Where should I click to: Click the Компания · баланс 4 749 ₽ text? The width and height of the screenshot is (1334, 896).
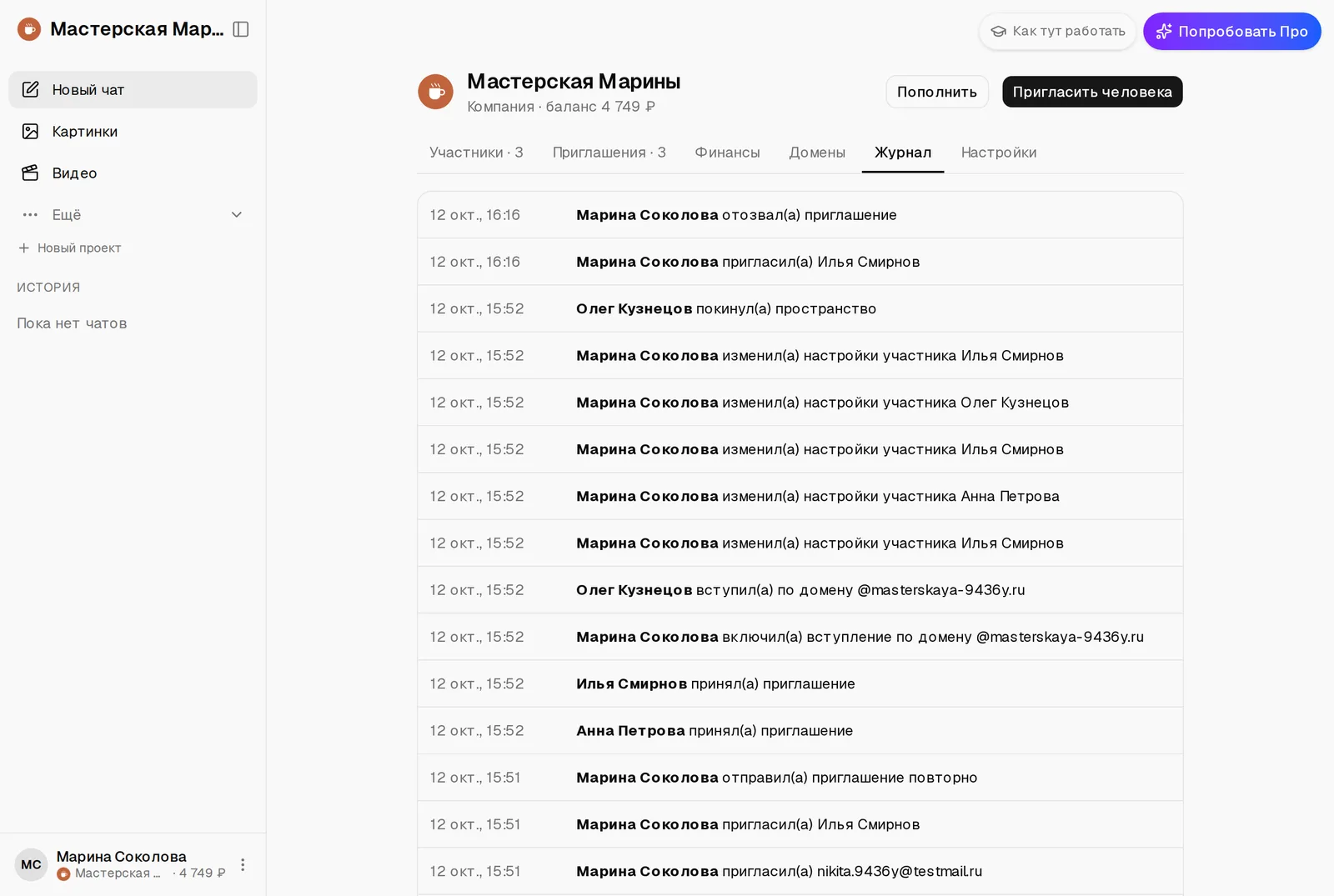[x=561, y=107]
